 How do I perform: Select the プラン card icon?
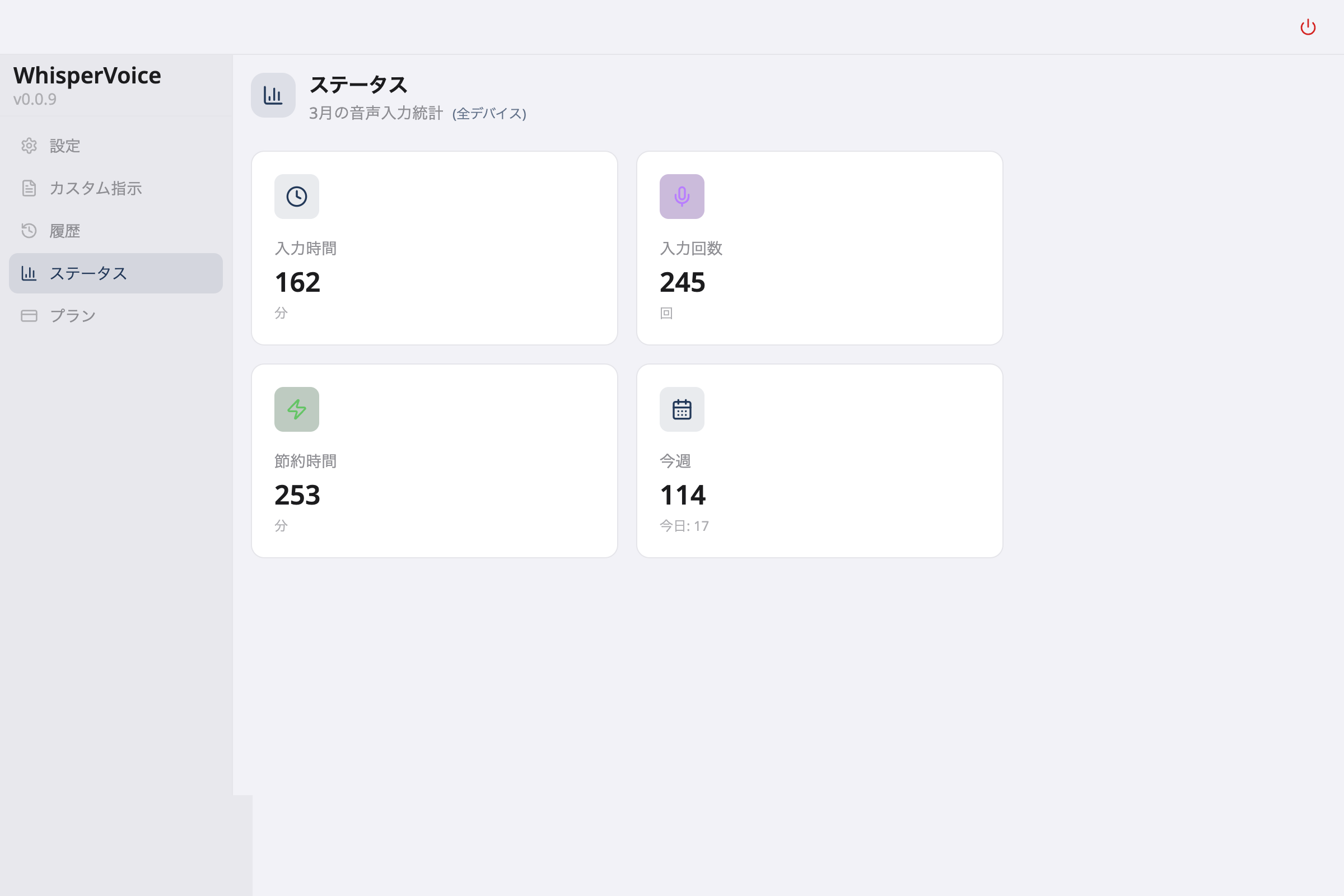29,315
